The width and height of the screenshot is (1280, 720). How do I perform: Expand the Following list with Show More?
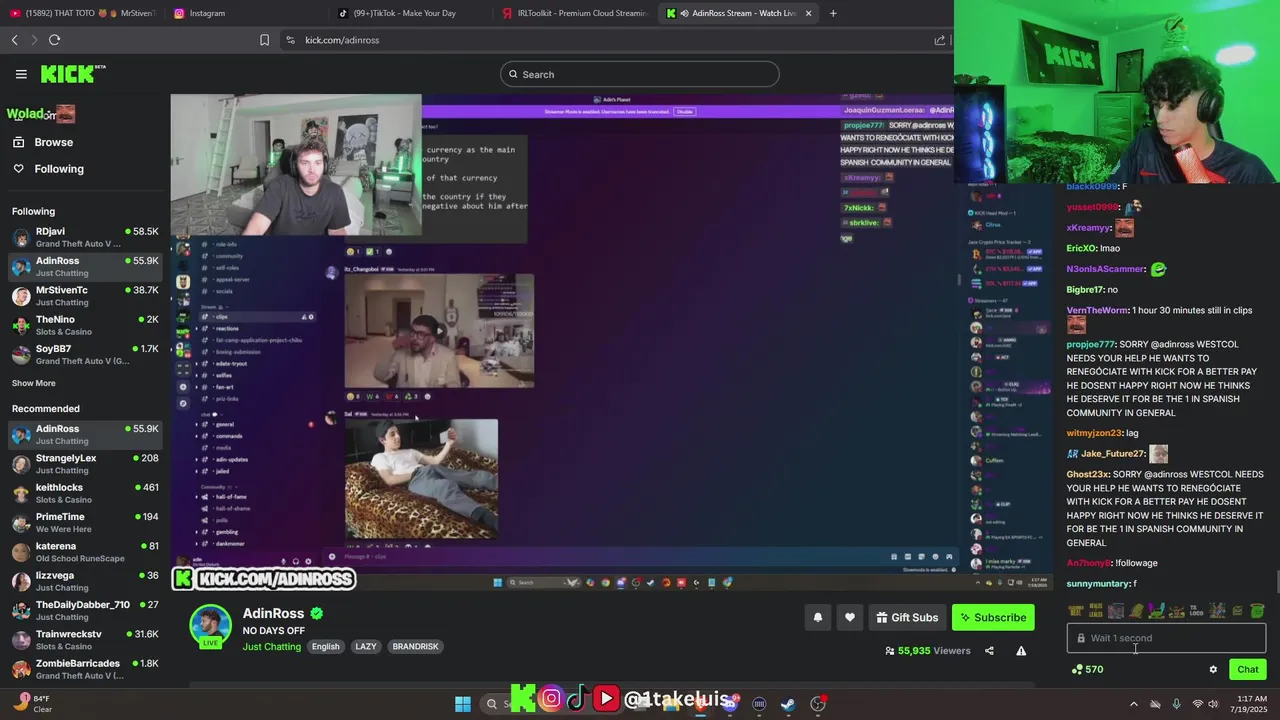(33, 383)
